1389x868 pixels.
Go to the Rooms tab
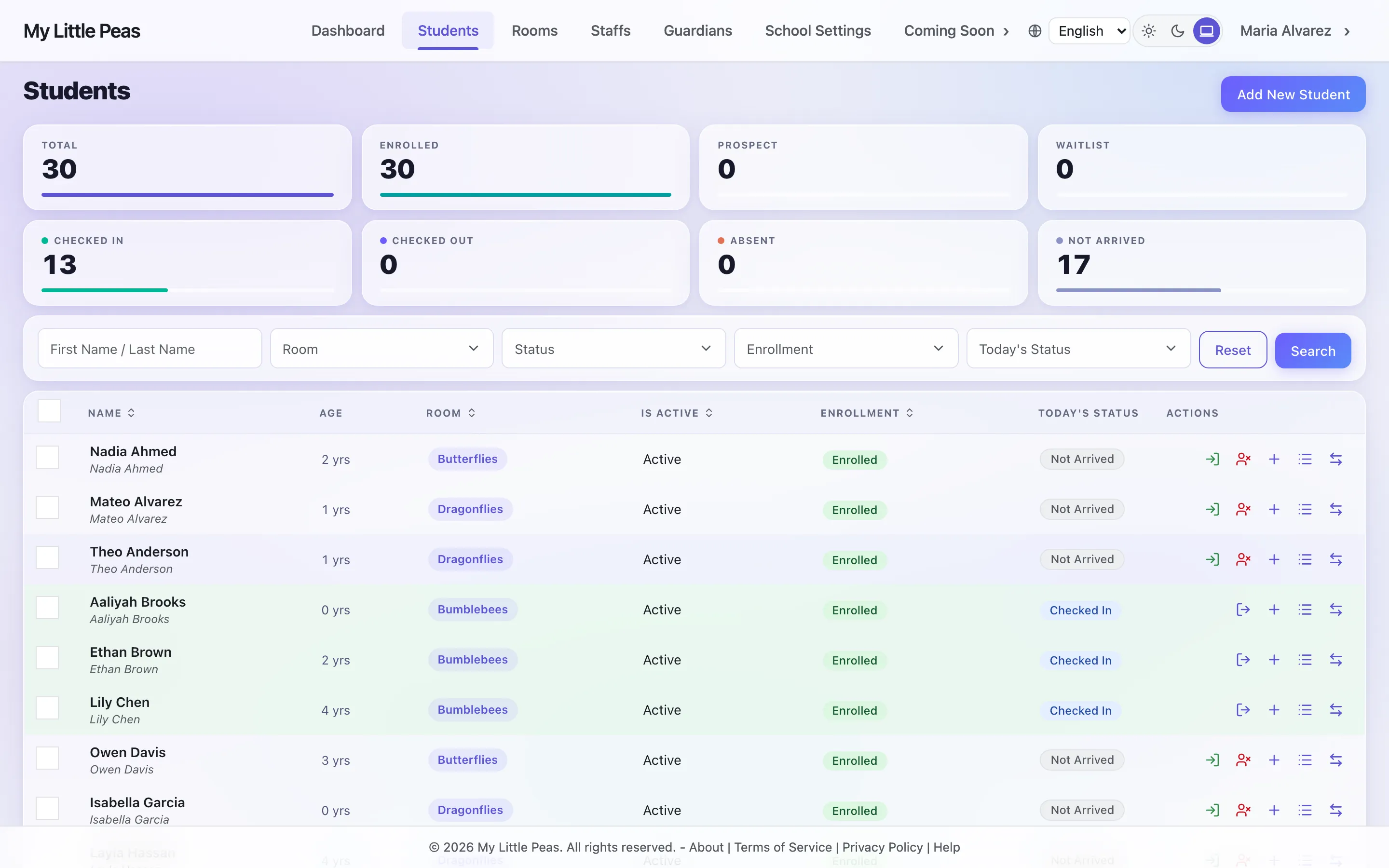tap(534, 31)
